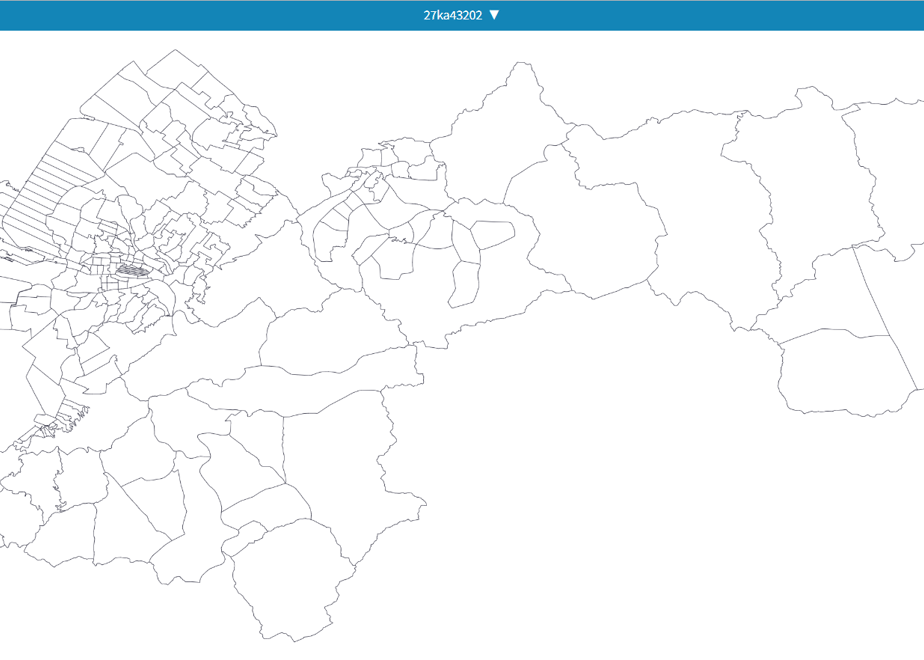The image size is (924, 660).
Task: Click blank white area below eastern districts
Action: click(x=648, y=501)
